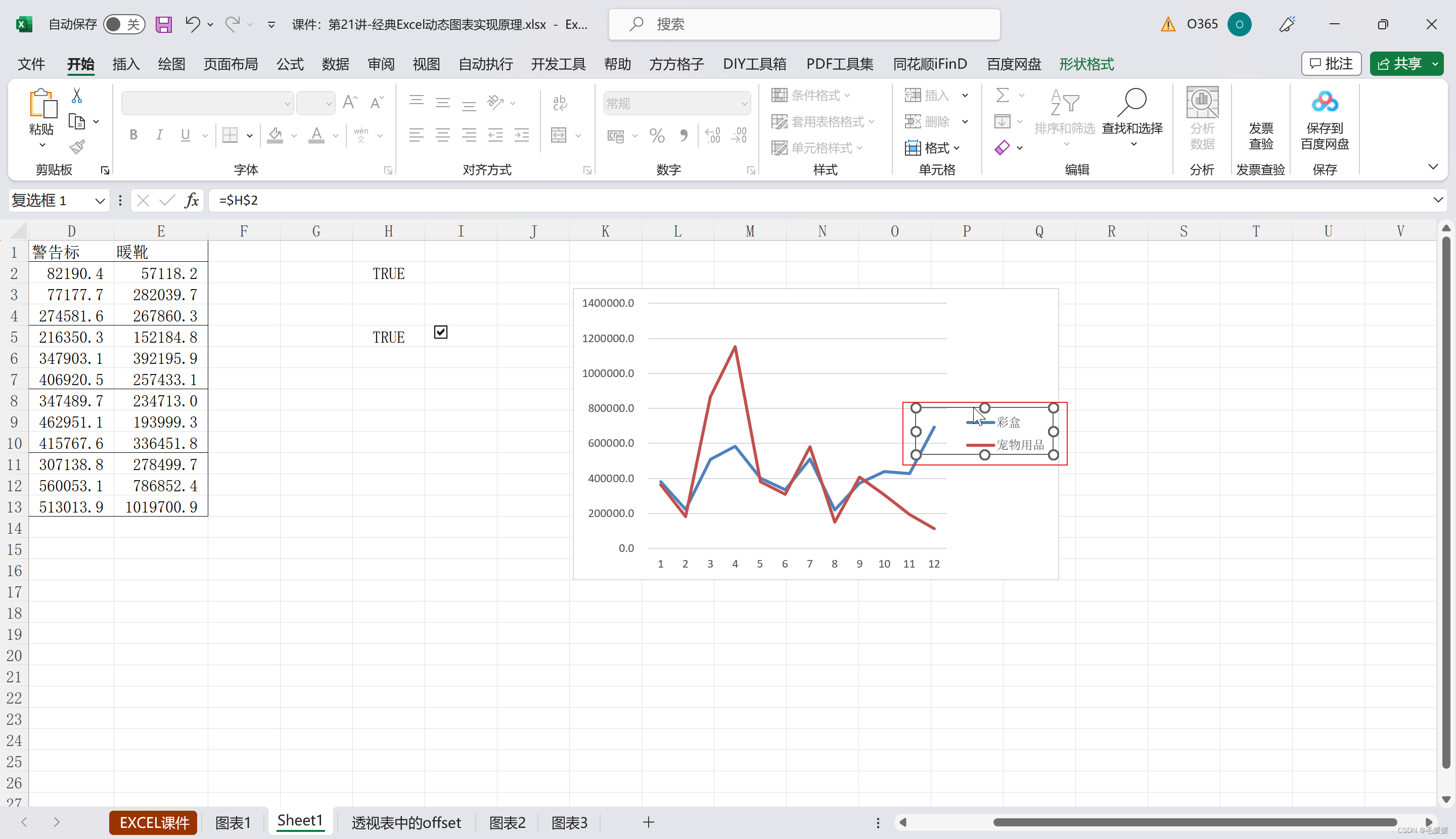Click the O365 account avatar

pos(1239,24)
